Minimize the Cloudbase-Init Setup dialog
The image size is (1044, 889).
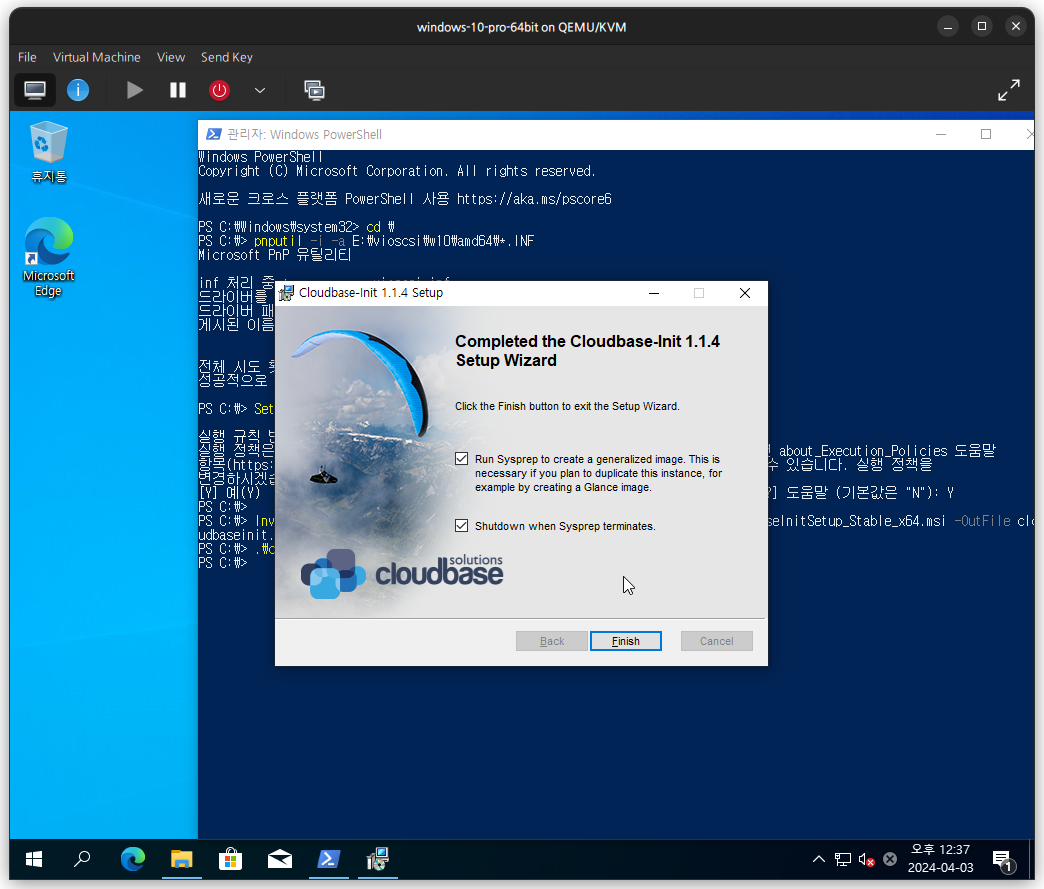[x=654, y=293]
